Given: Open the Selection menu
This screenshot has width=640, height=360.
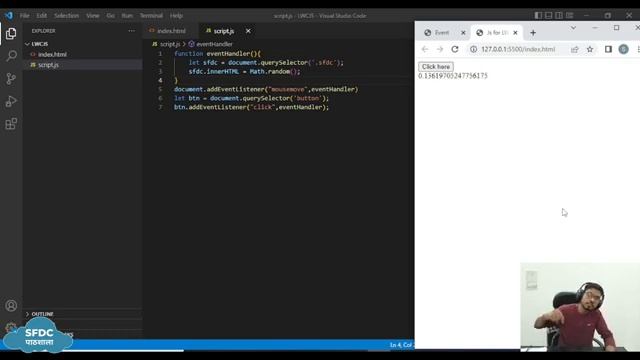Looking at the screenshot, I should (x=66, y=16).
